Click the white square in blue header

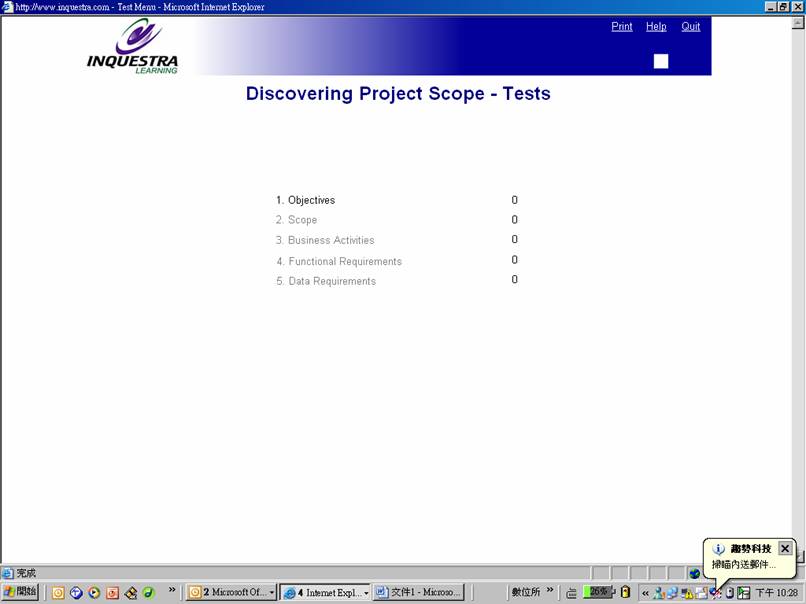point(661,61)
